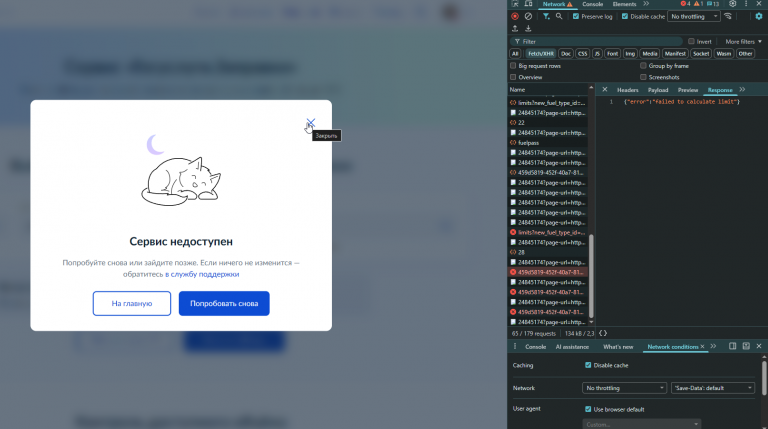Select the request named '22'
Screen dimensions: 768x429
549,123
